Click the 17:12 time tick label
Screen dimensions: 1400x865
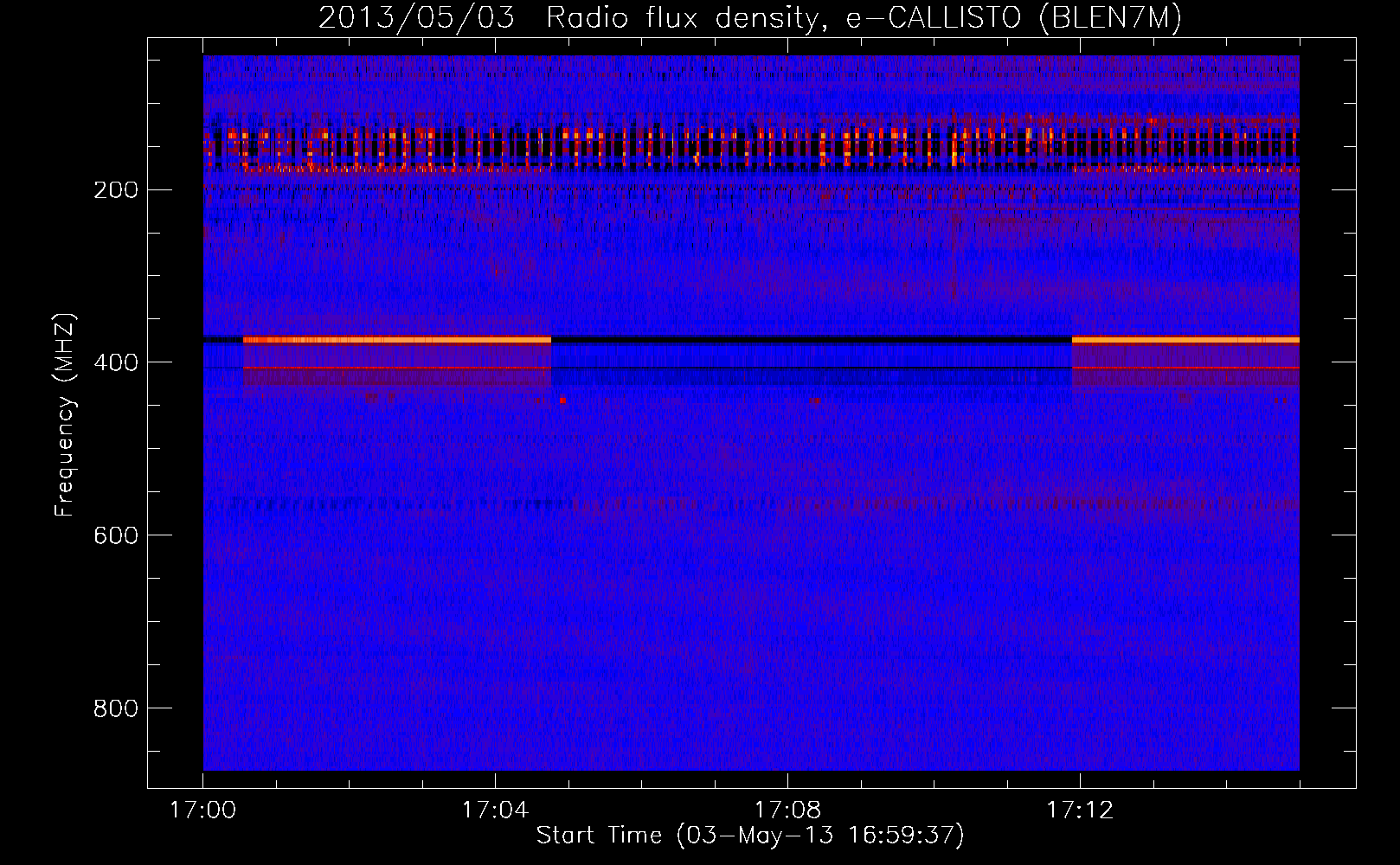point(1080,811)
